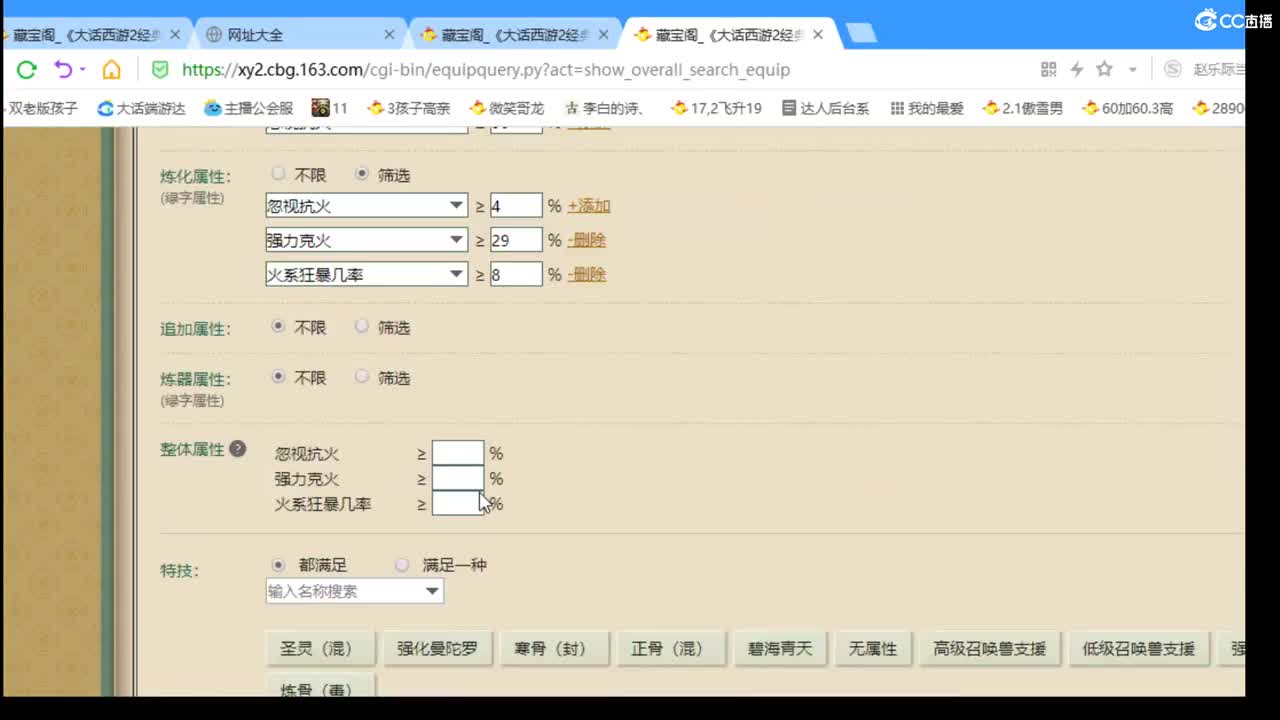
Task: Click the QR code icon in the toolbar
Action: point(1048,69)
